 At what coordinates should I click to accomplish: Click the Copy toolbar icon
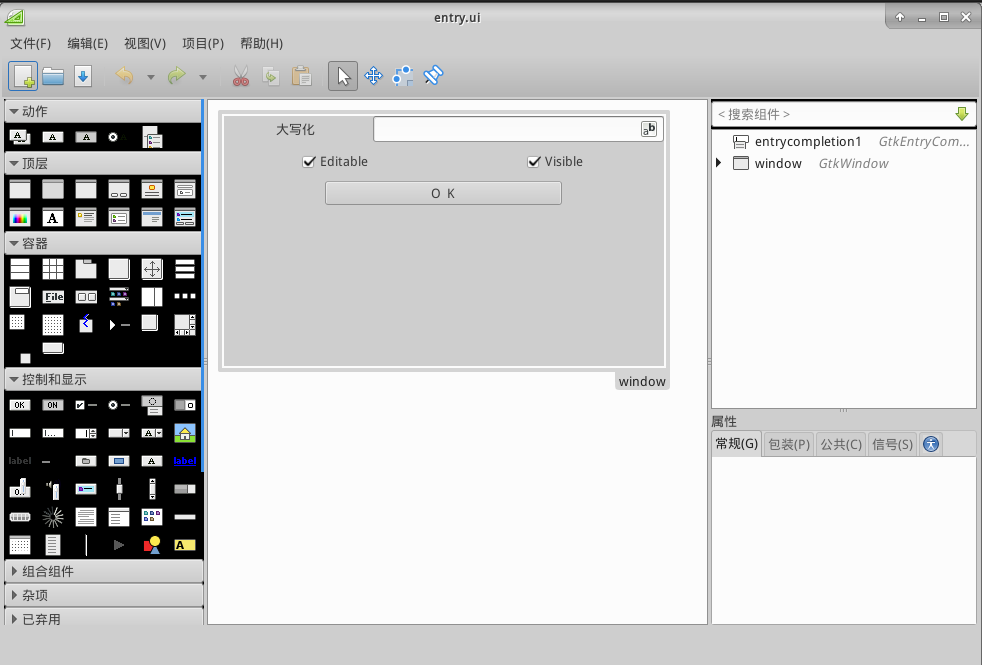click(271, 76)
